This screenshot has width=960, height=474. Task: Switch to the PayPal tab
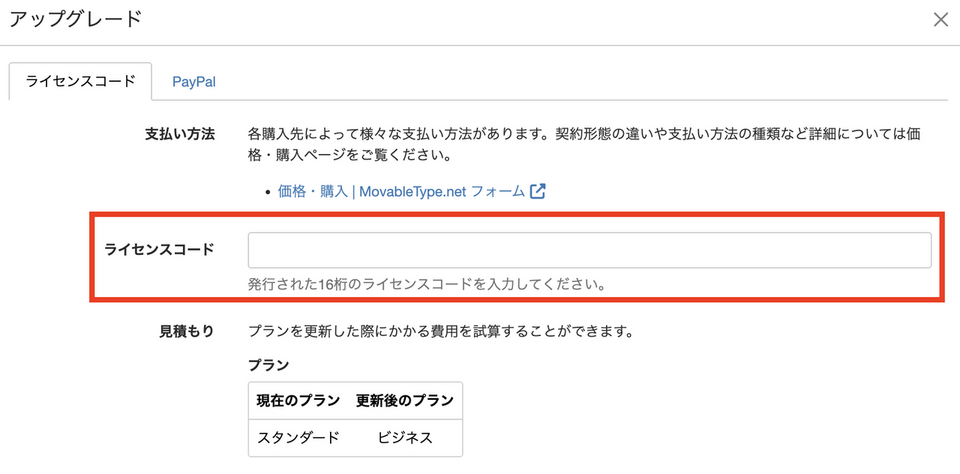pos(194,82)
